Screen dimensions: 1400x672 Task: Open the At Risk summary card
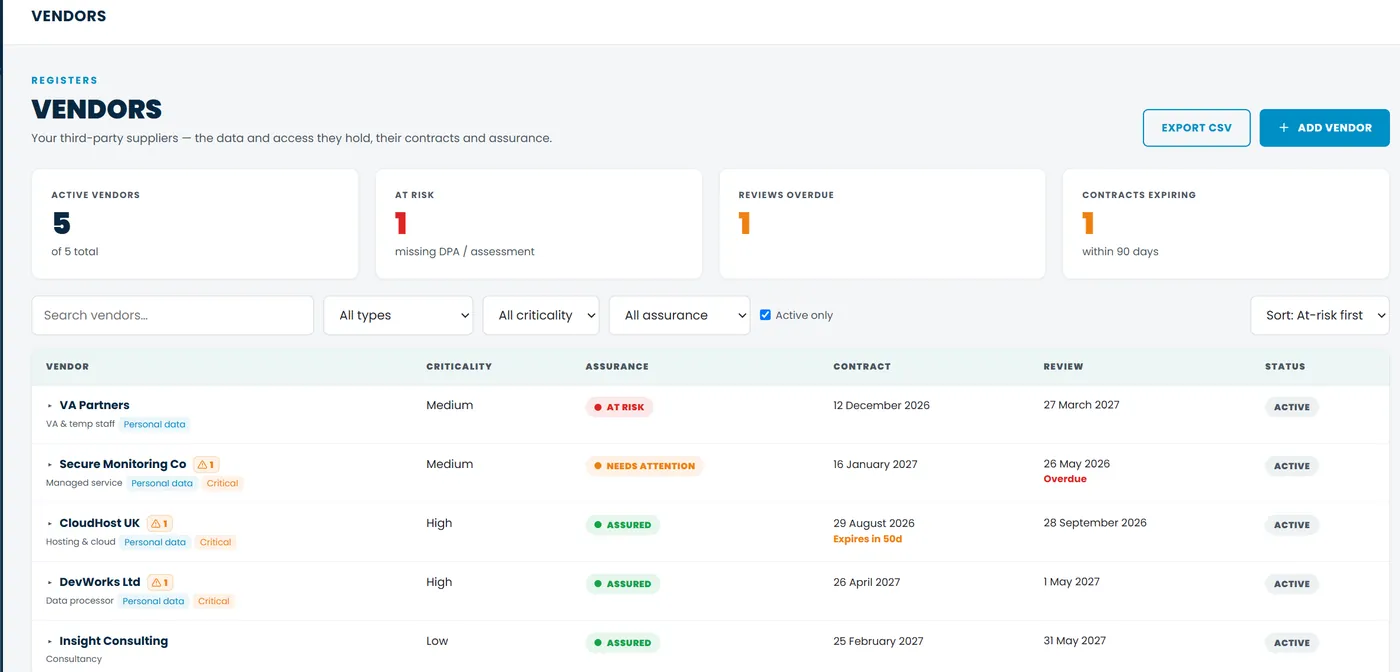539,224
